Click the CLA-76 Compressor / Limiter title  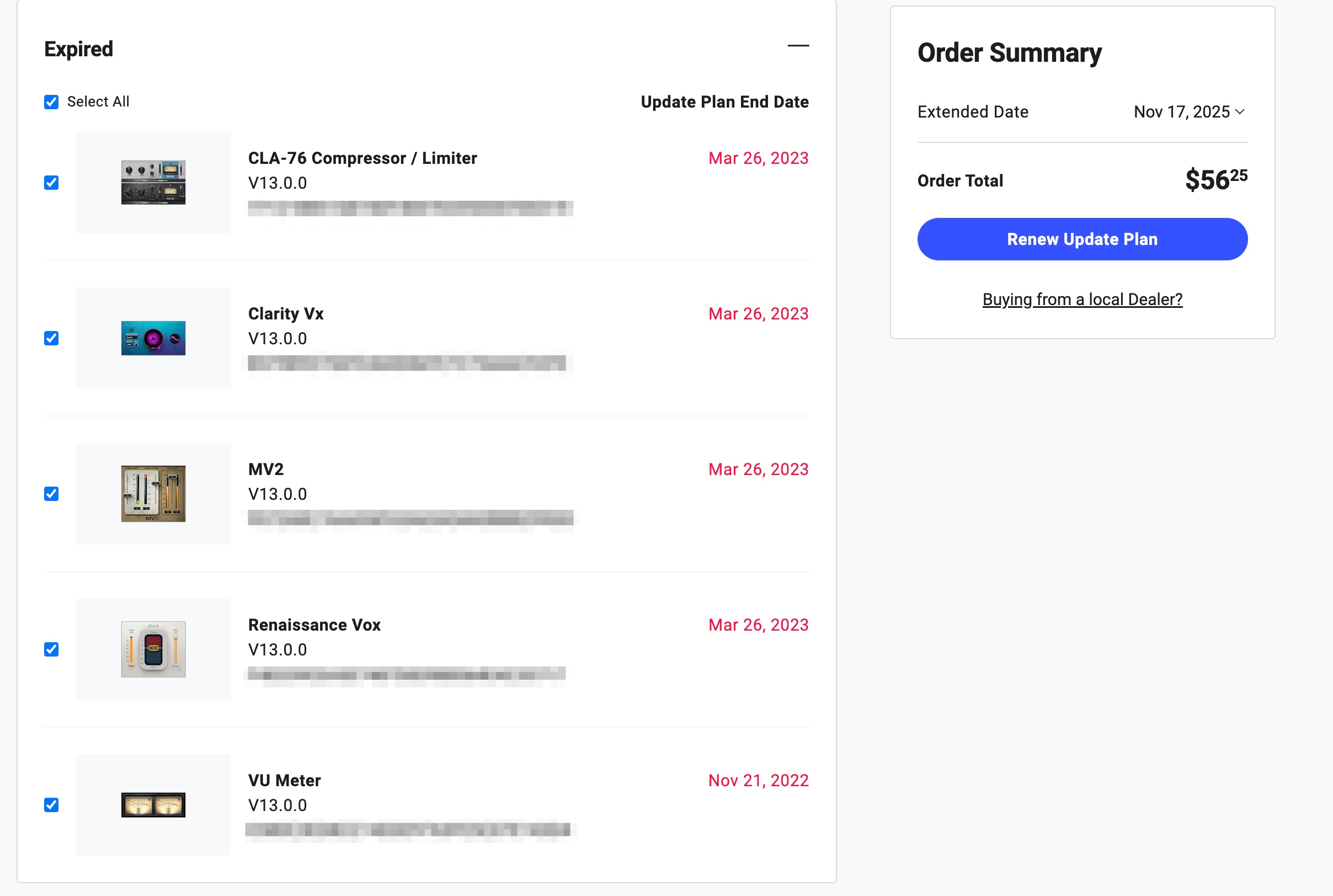[362, 158]
